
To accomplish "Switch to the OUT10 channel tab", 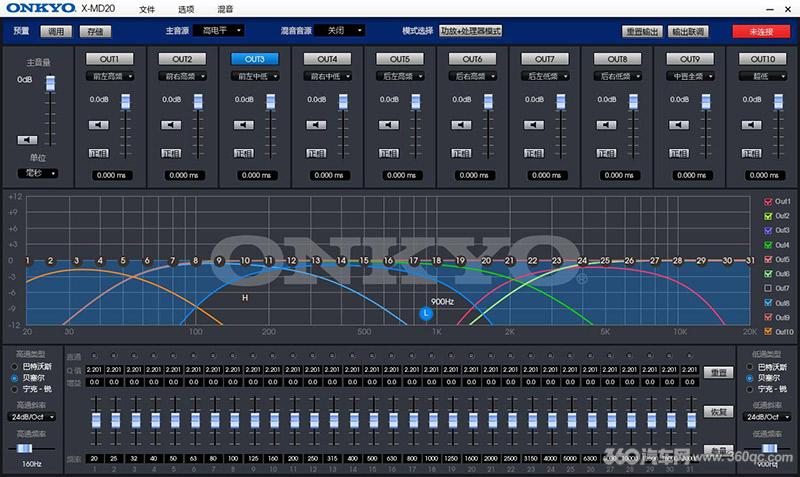I will [x=762, y=59].
